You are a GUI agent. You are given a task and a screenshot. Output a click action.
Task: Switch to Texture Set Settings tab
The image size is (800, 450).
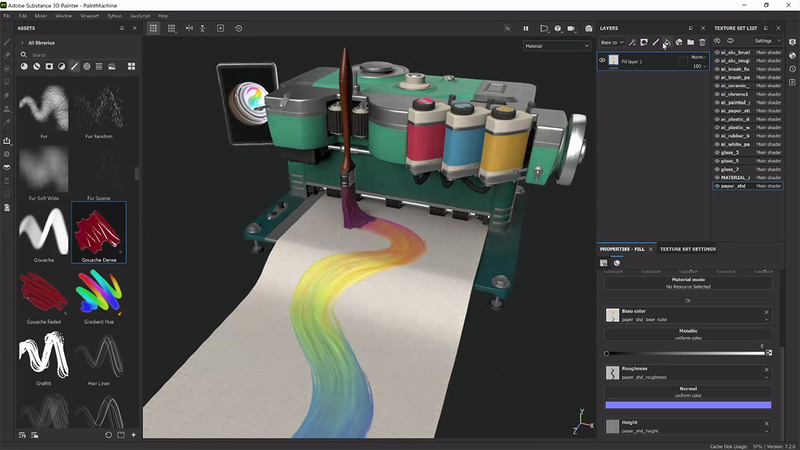[x=688, y=249]
